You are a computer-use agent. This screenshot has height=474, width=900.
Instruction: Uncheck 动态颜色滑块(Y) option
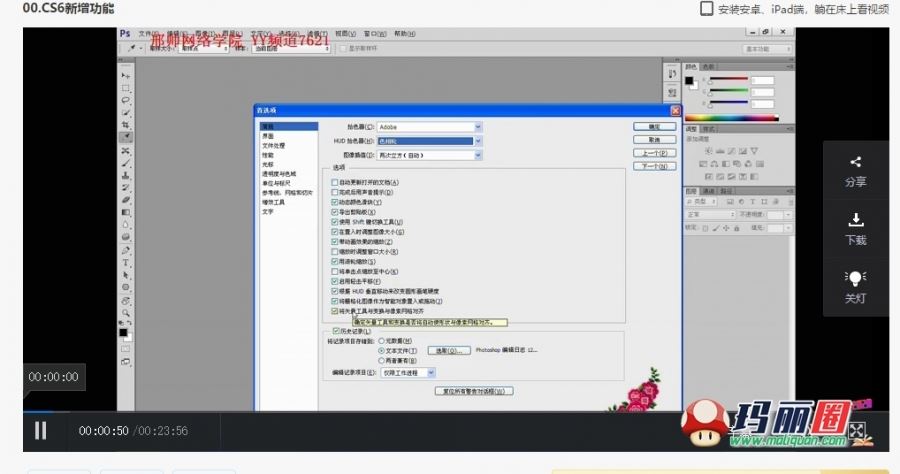point(335,202)
